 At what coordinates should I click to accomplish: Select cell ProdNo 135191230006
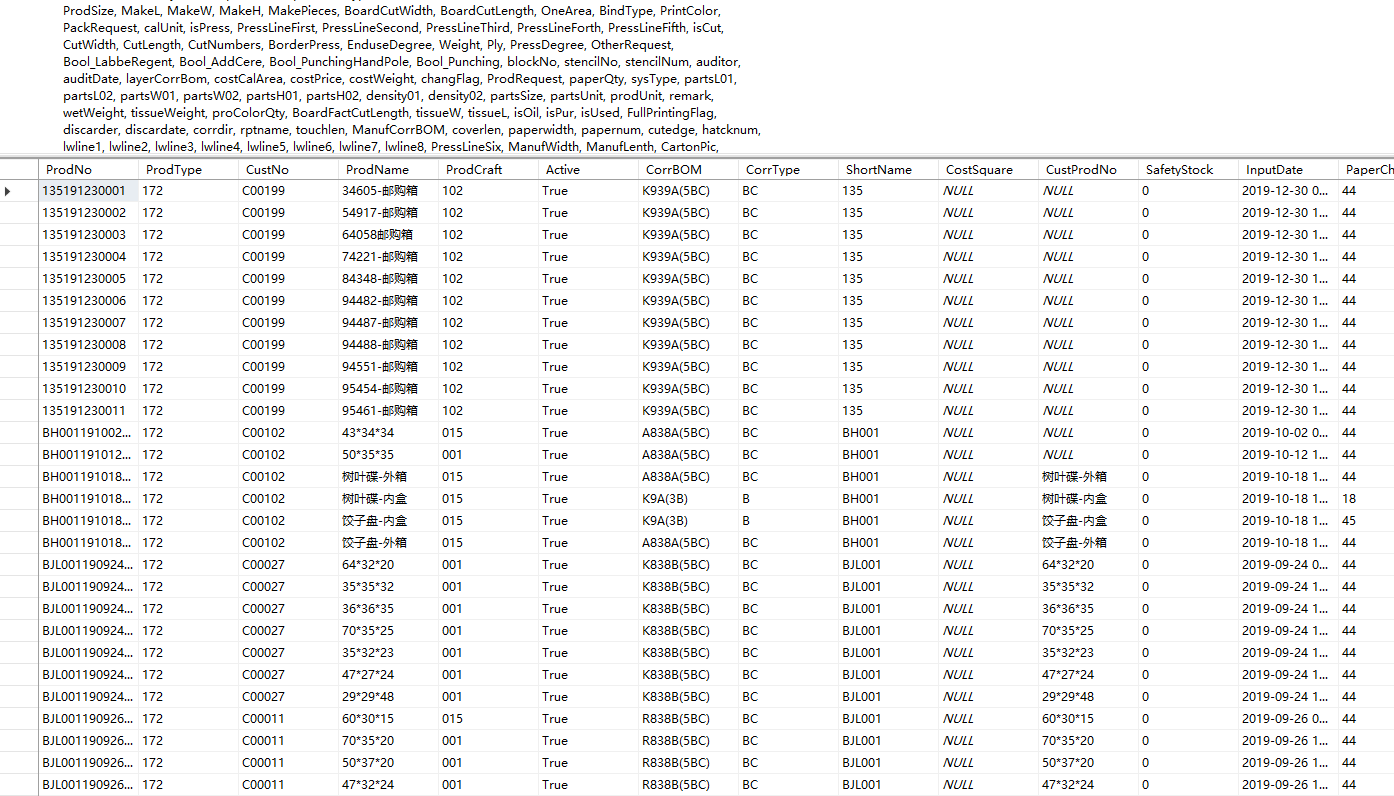pyautogui.click(x=88, y=301)
